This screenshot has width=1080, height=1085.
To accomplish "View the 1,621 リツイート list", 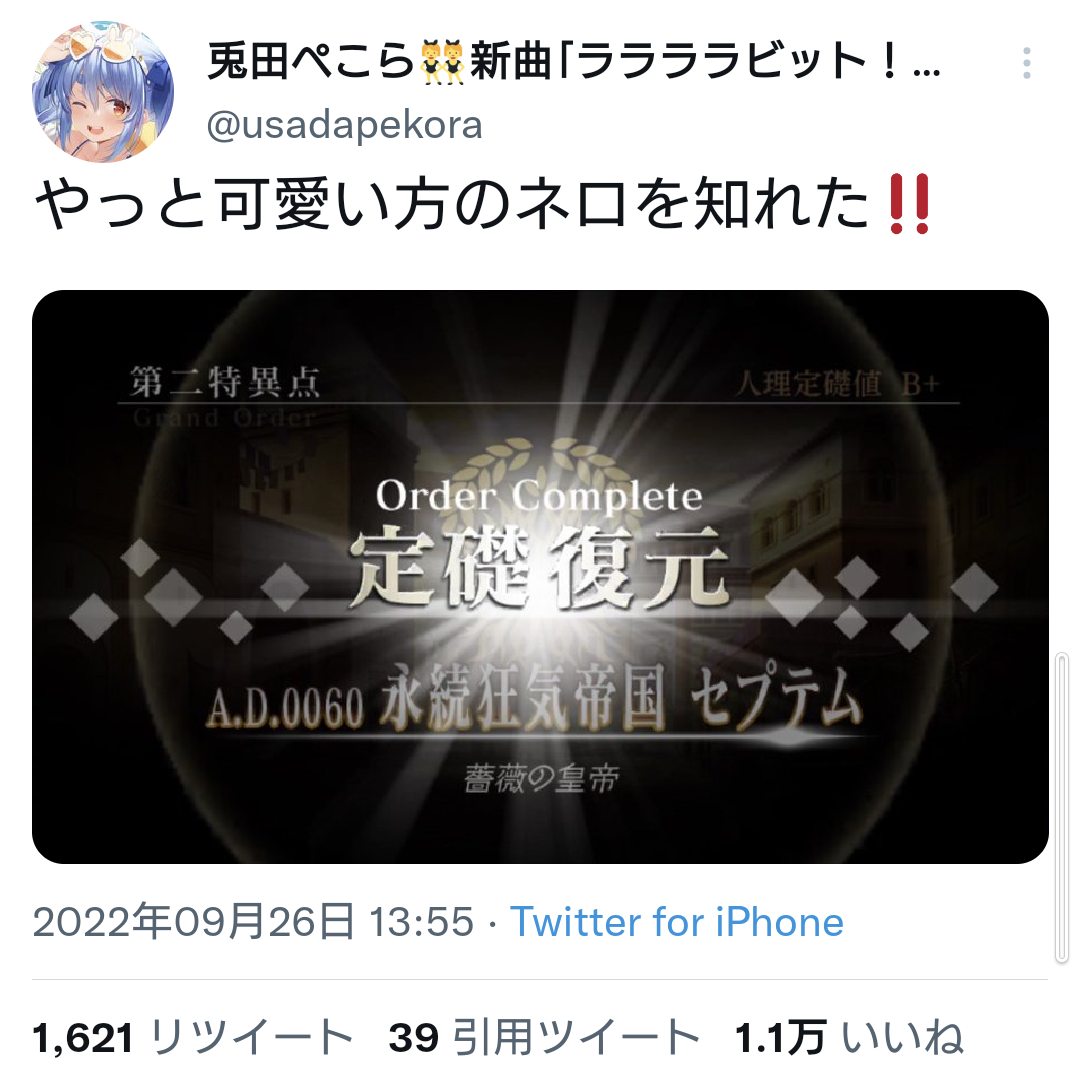I will (x=194, y=1038).
